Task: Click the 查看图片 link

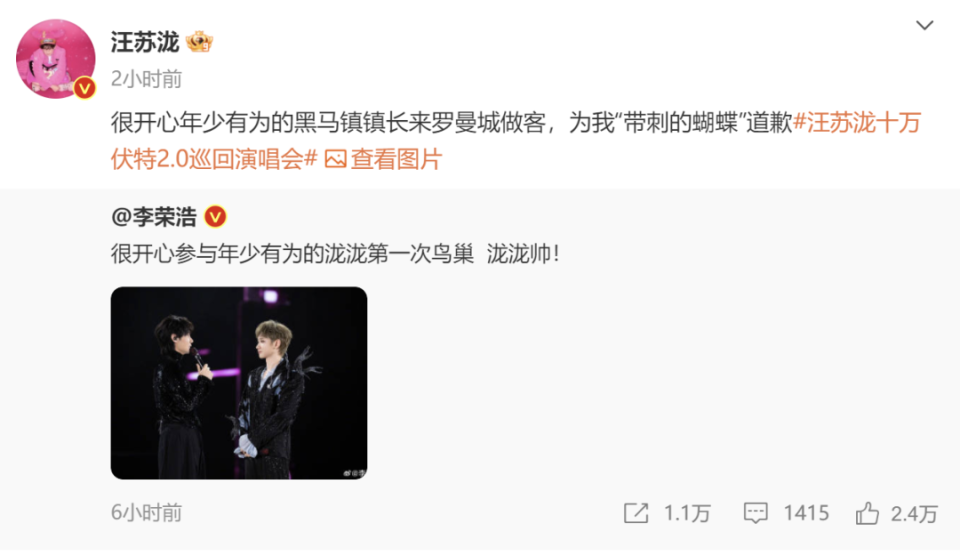Action: pos(396,159)
